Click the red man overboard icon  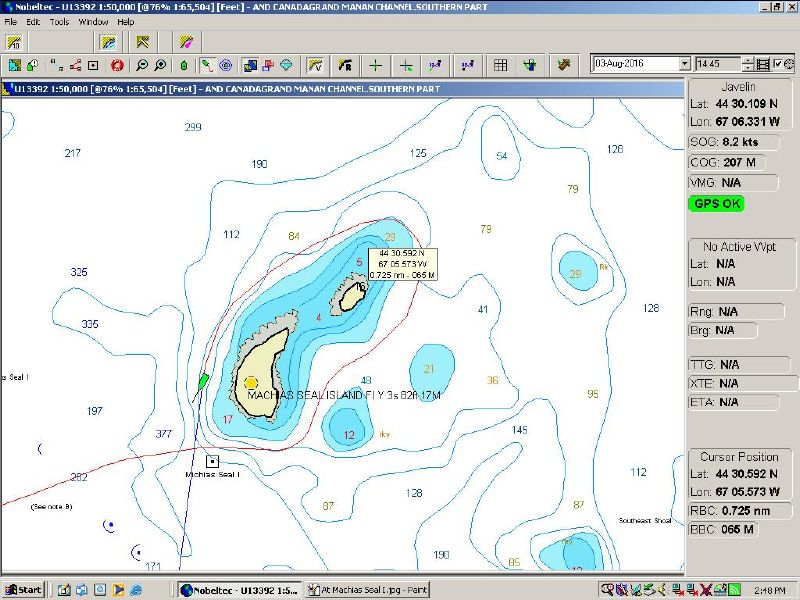pos(117,65)
